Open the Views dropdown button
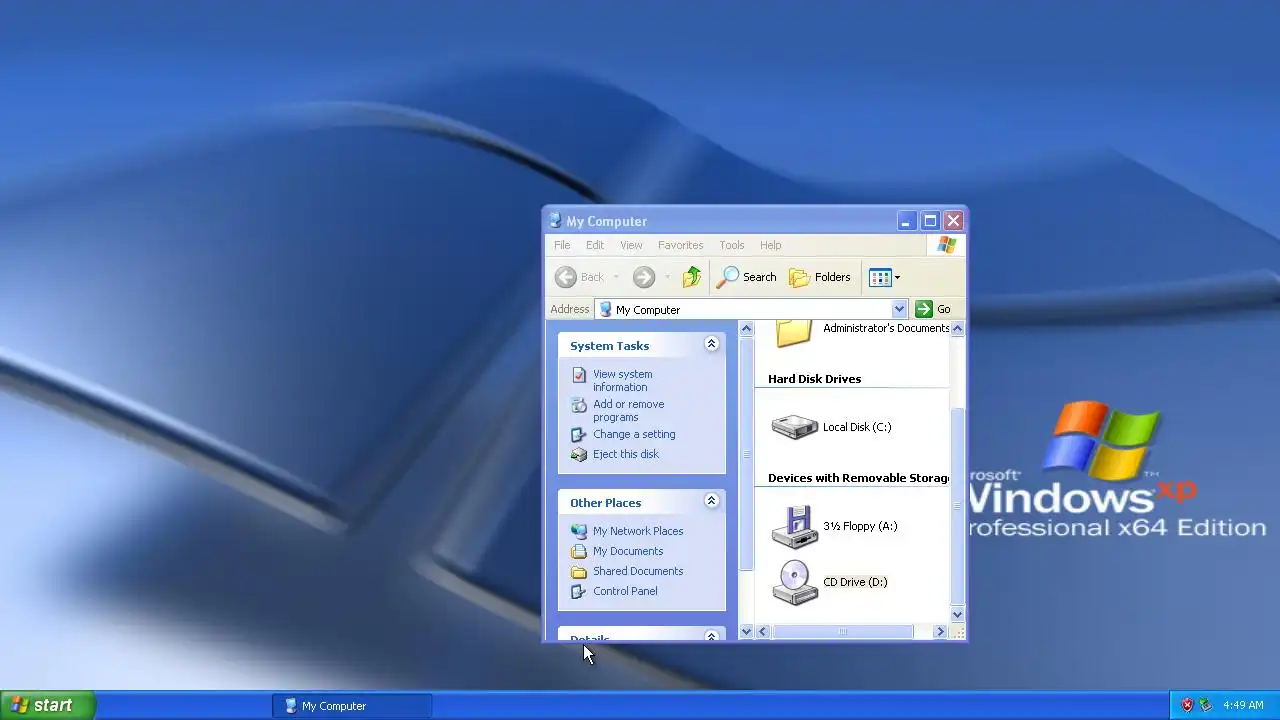This screenshot has width=1280, height=720. pos(885,277)
